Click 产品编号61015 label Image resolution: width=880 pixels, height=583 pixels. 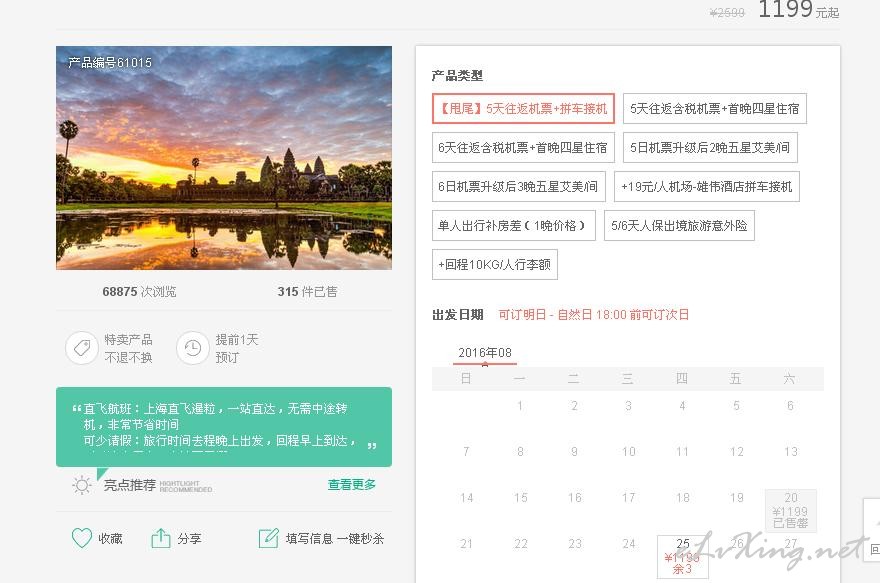[110, 62]
